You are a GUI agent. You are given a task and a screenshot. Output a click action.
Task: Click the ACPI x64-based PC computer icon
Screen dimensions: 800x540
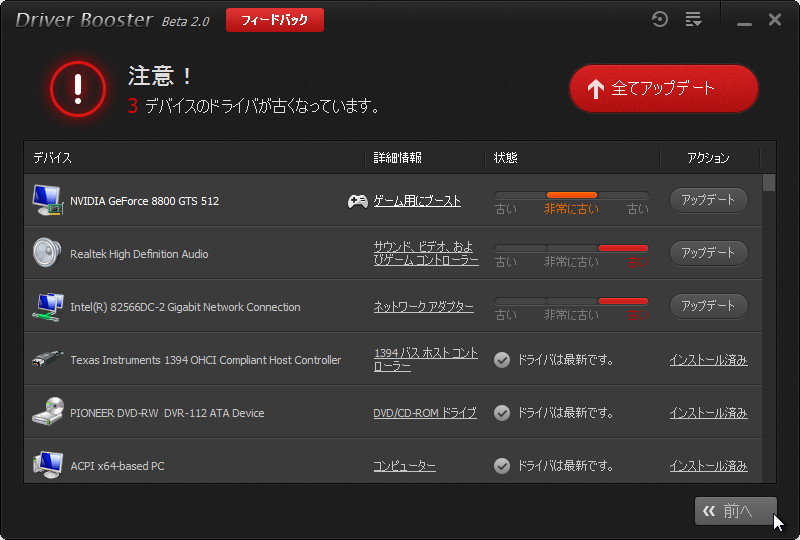point(48,464)
